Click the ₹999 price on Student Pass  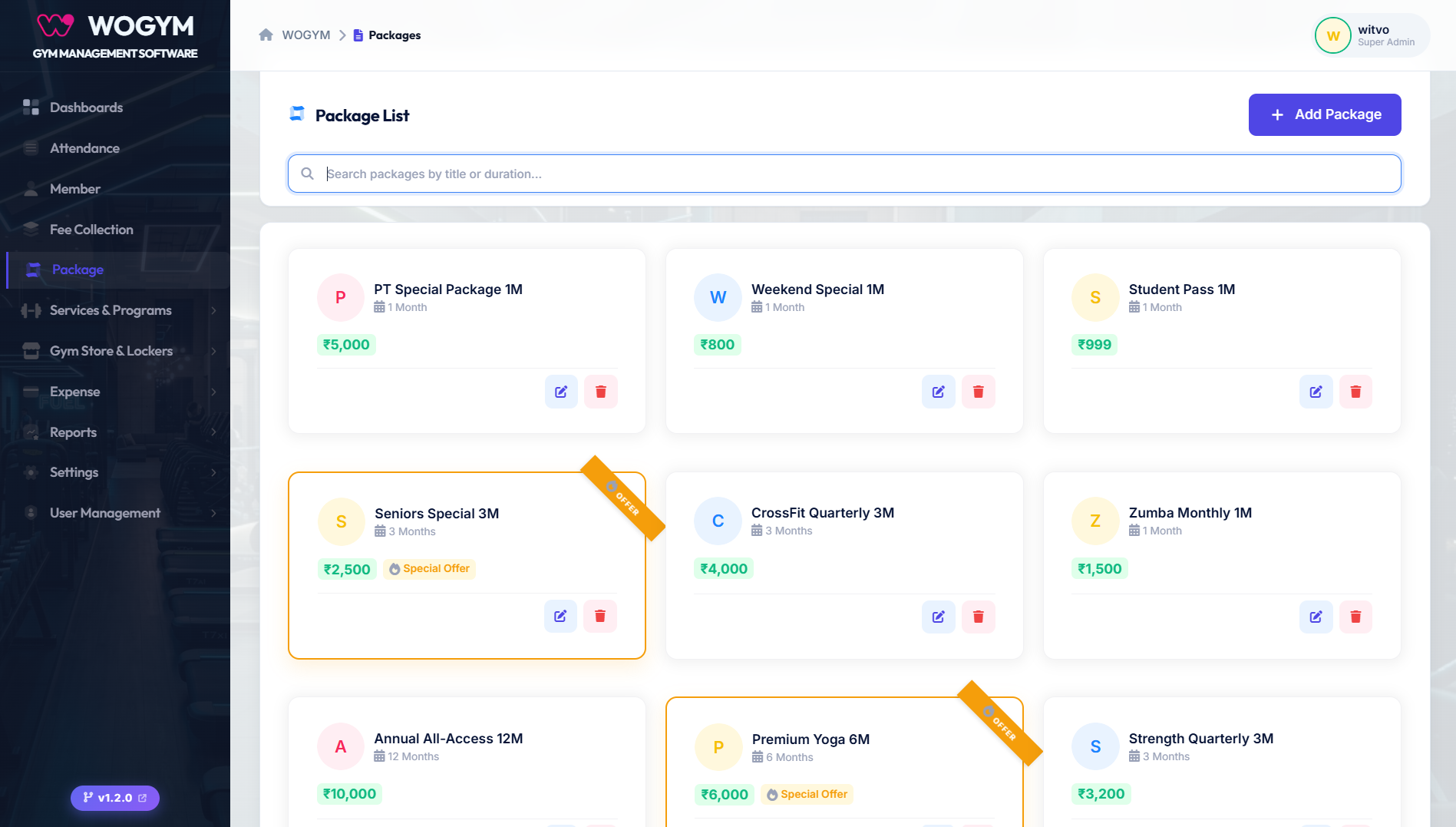point(1094,345)
